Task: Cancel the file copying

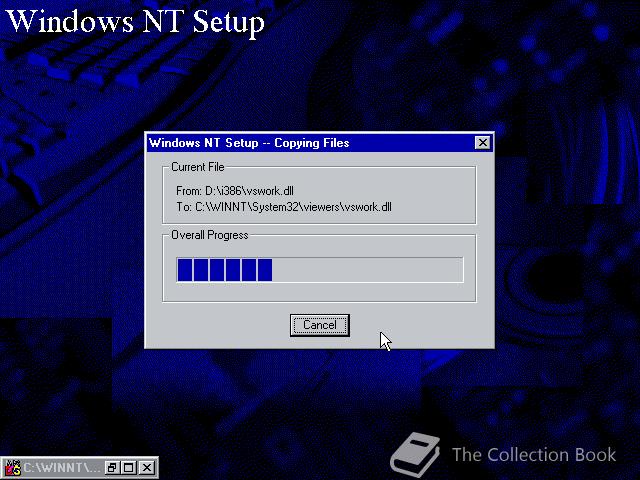Action: coord(320,325)
